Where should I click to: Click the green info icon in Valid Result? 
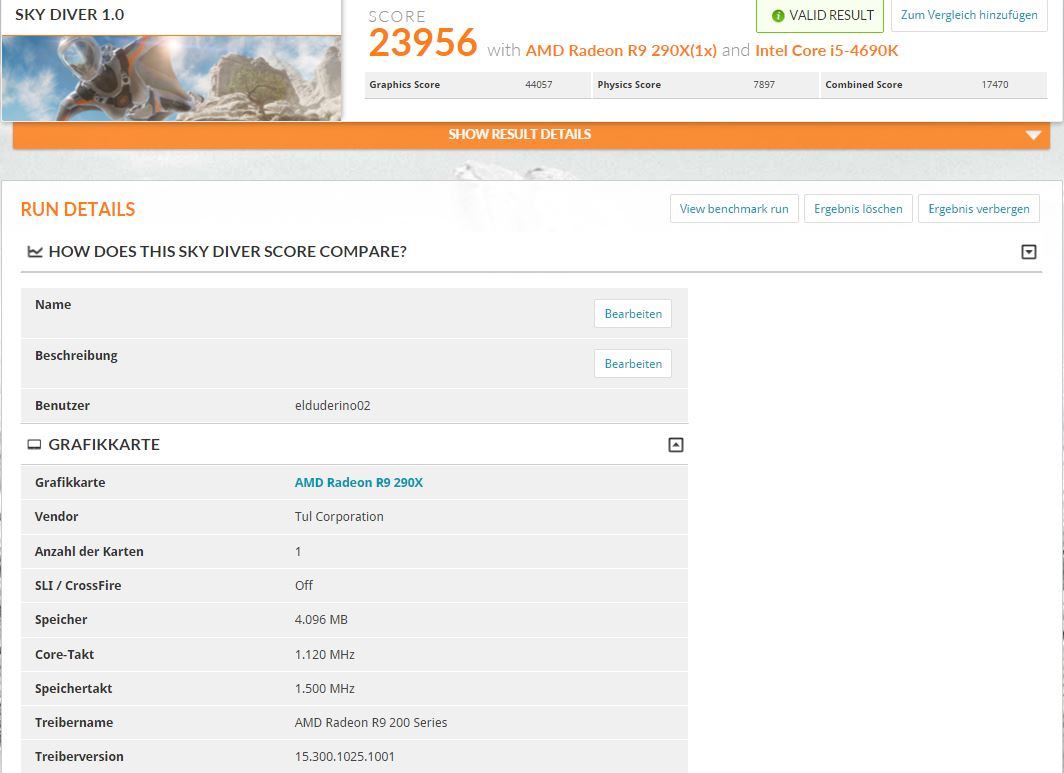[778, 16]
